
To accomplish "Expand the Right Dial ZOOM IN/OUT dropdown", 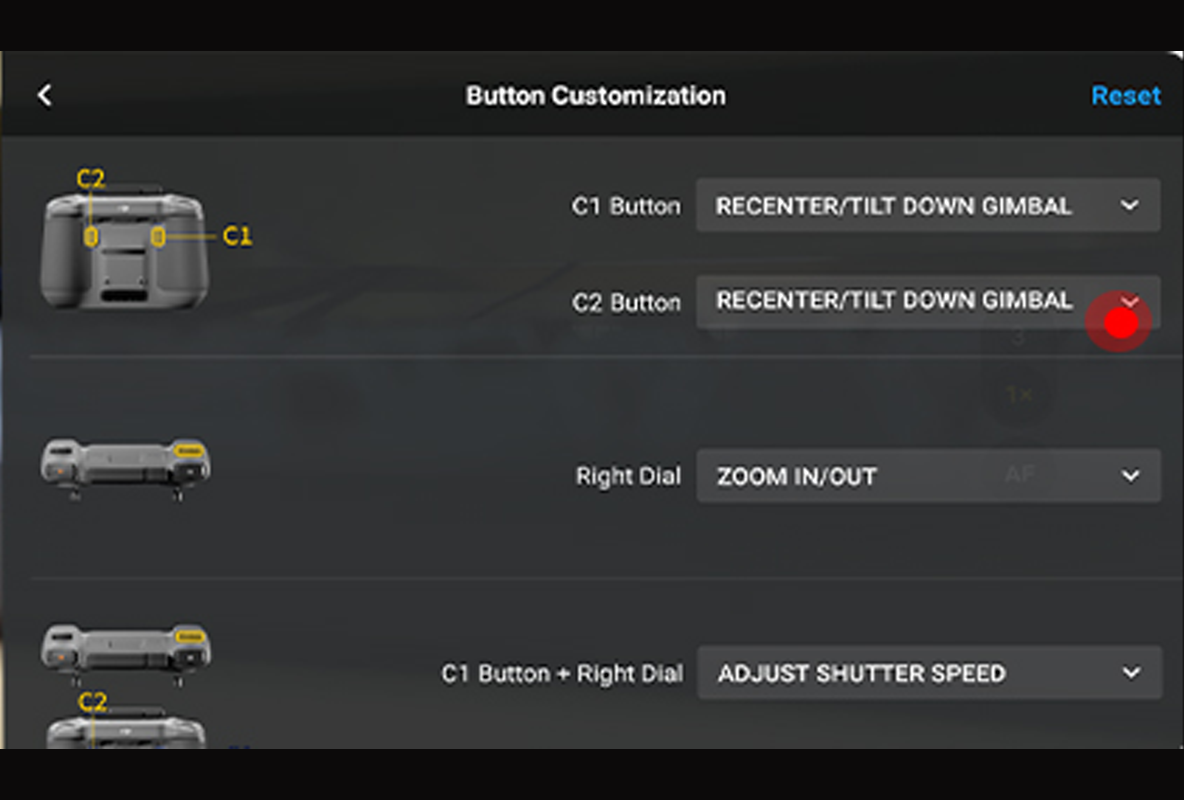I will coord(927,476).
